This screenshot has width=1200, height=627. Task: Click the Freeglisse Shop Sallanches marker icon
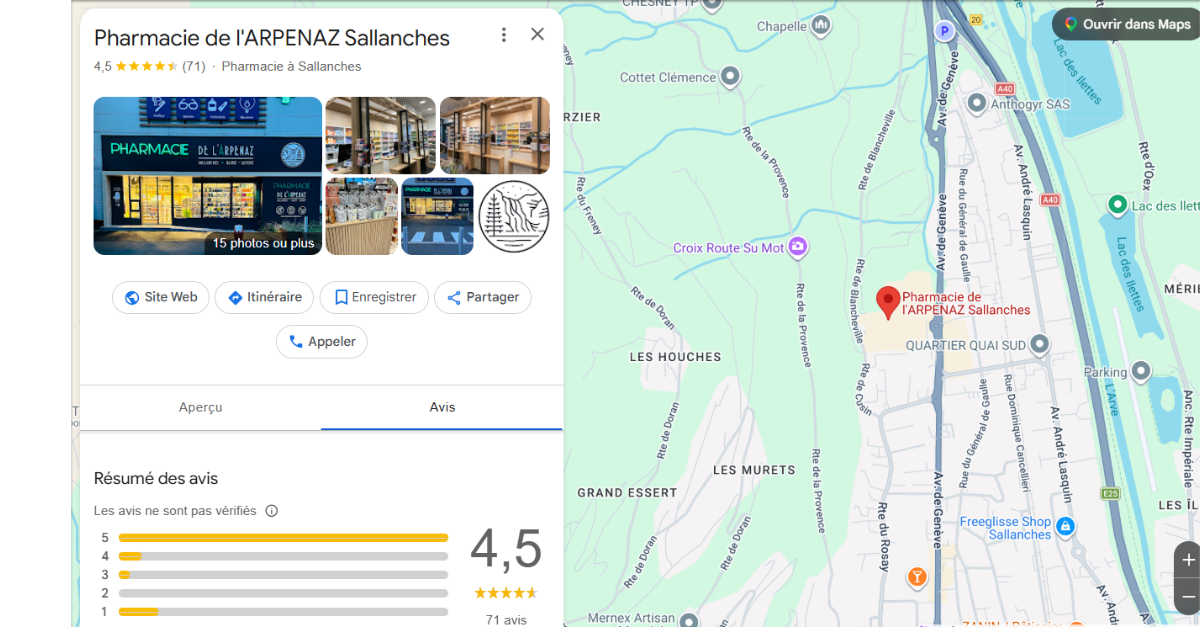pyautogui.click(x=1065, y=526)
